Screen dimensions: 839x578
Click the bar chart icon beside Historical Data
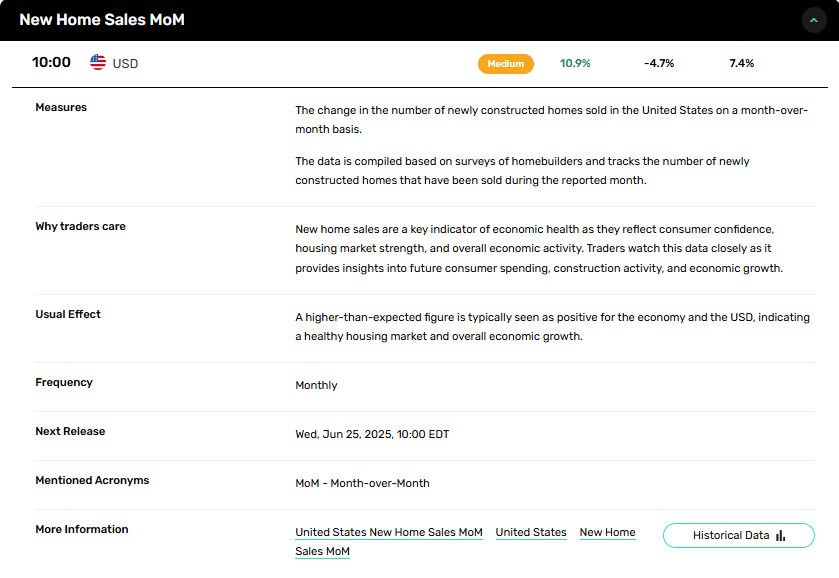tap(780, 536)
